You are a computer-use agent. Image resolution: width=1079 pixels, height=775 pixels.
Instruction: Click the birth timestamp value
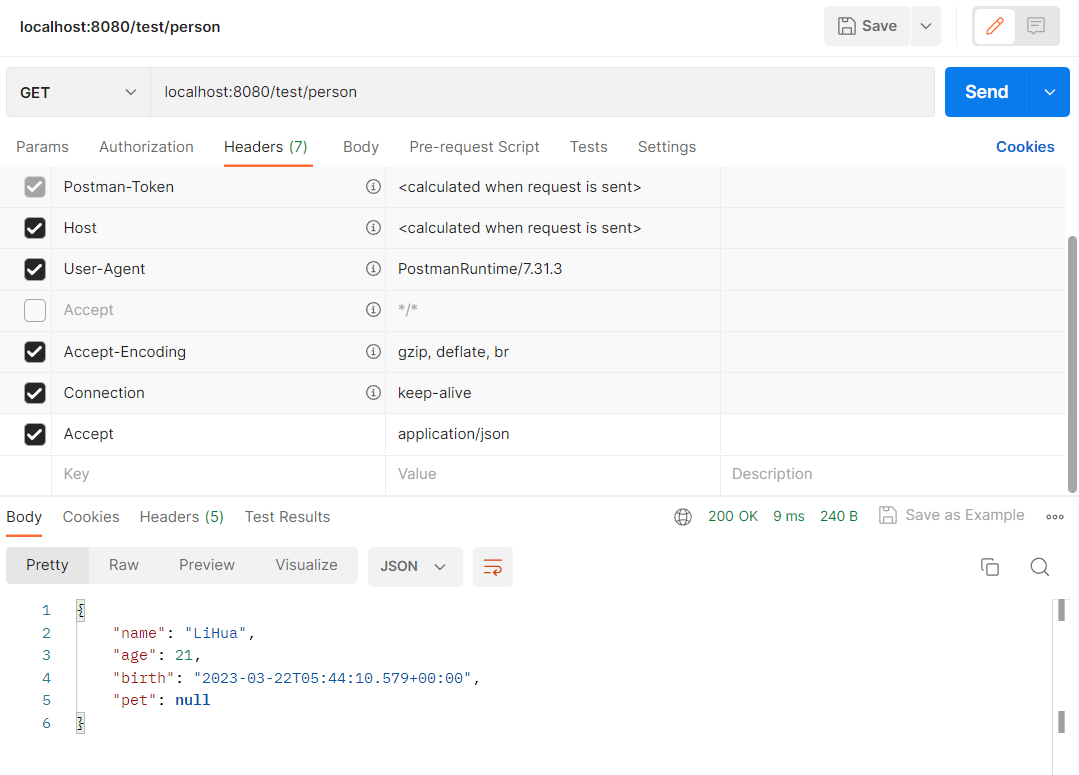coord(332,679)
